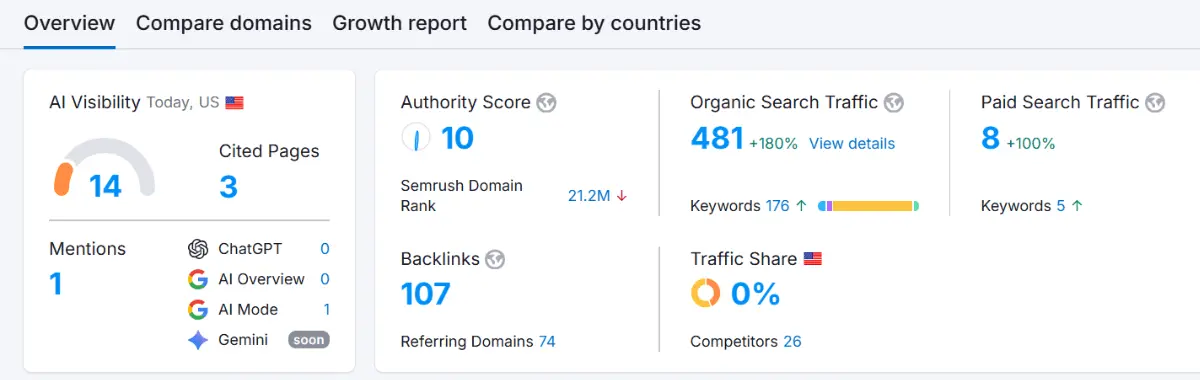
Task: Open the paid Keywords count 5
Action: pyautogui.click(x=1061, y=206)
